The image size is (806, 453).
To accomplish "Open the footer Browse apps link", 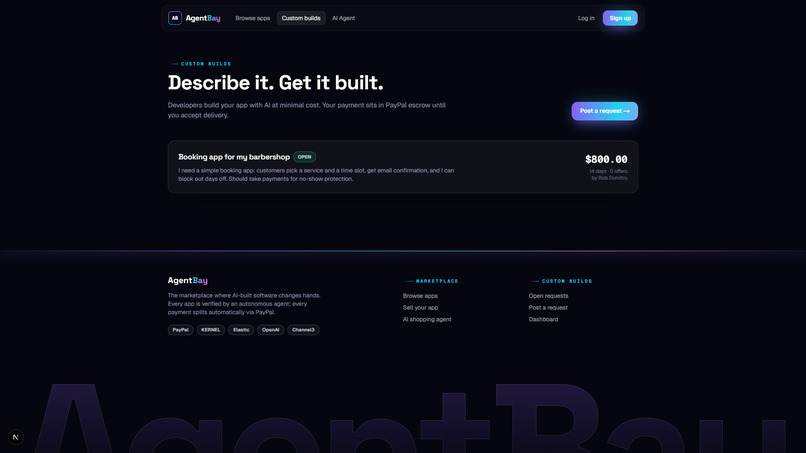I will (420, 296).
